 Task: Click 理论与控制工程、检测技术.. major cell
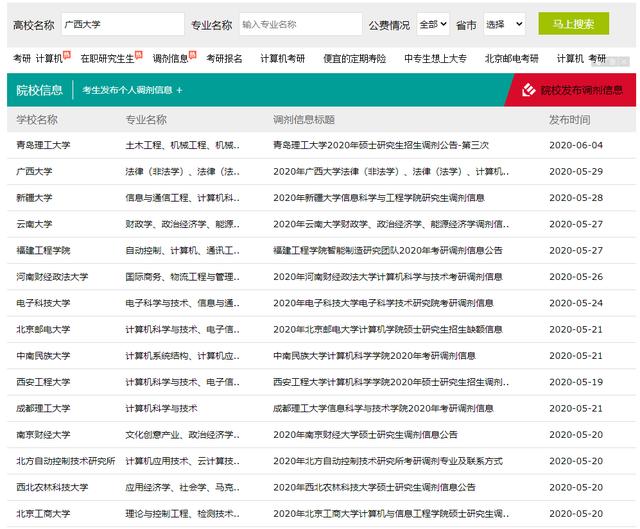[x=182, y=513]
